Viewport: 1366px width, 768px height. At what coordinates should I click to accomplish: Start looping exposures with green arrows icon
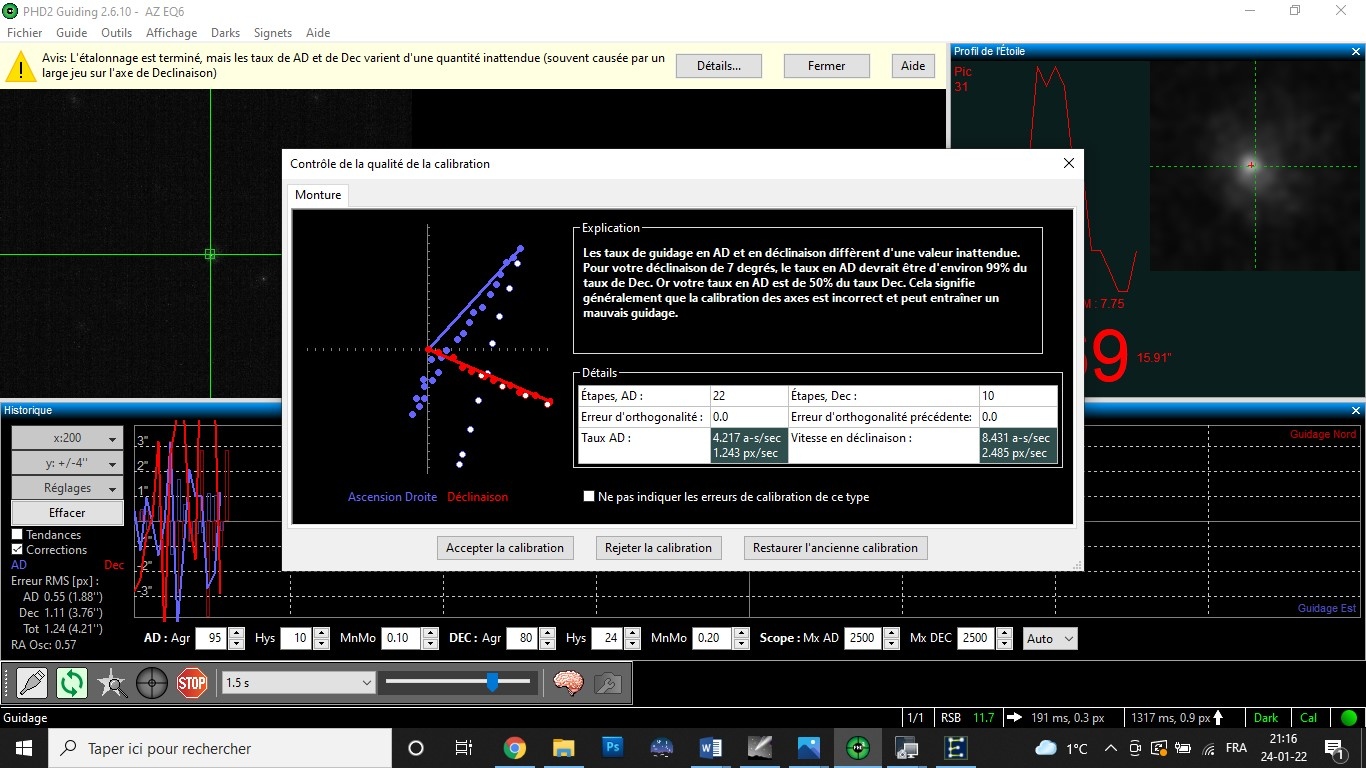pyautogui.click(x=72, y=683)
